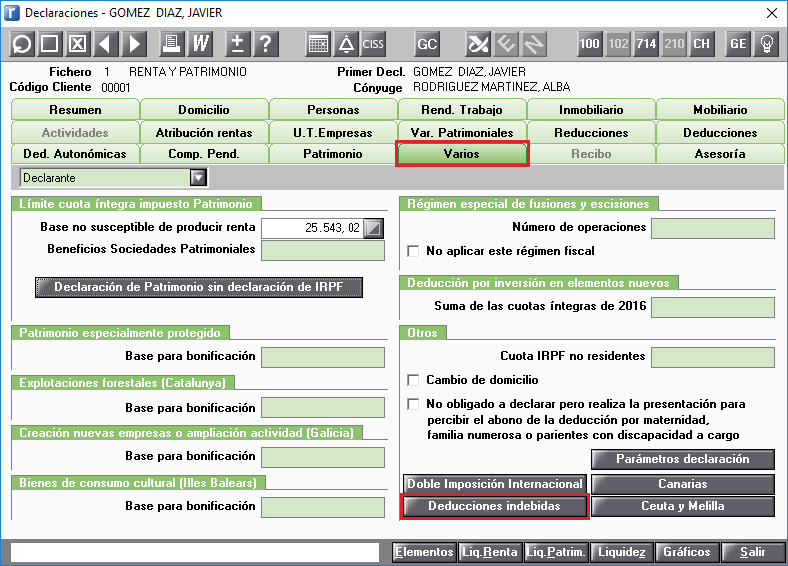Click Cuota IRPF no residentes field
Viewport: 788px width, 566px height.
tap(713, 357)
